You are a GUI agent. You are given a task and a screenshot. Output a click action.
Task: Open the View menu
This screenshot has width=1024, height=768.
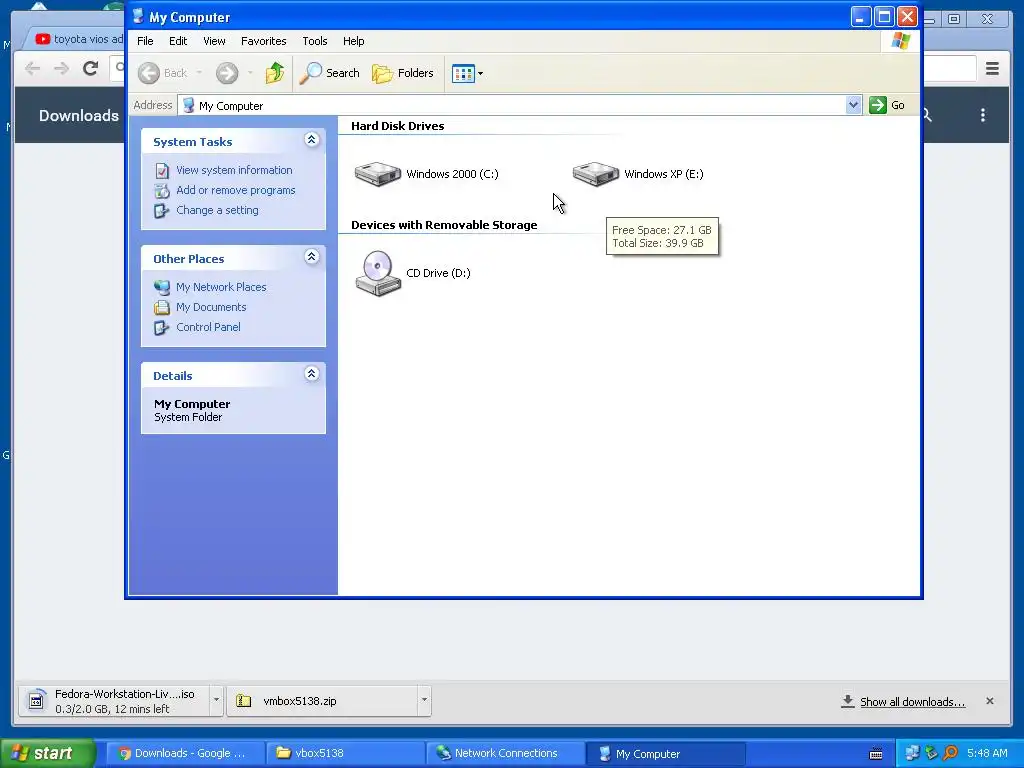(214, 41)
